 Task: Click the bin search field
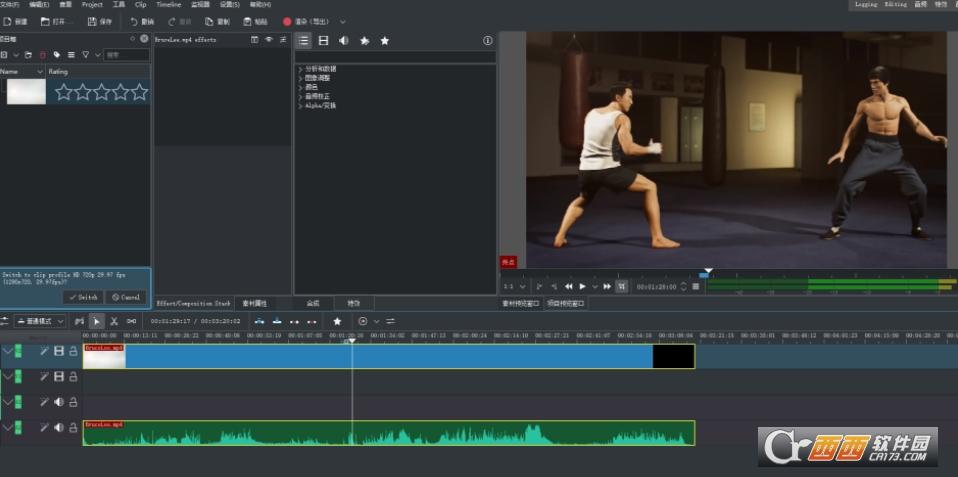[126, 55]
